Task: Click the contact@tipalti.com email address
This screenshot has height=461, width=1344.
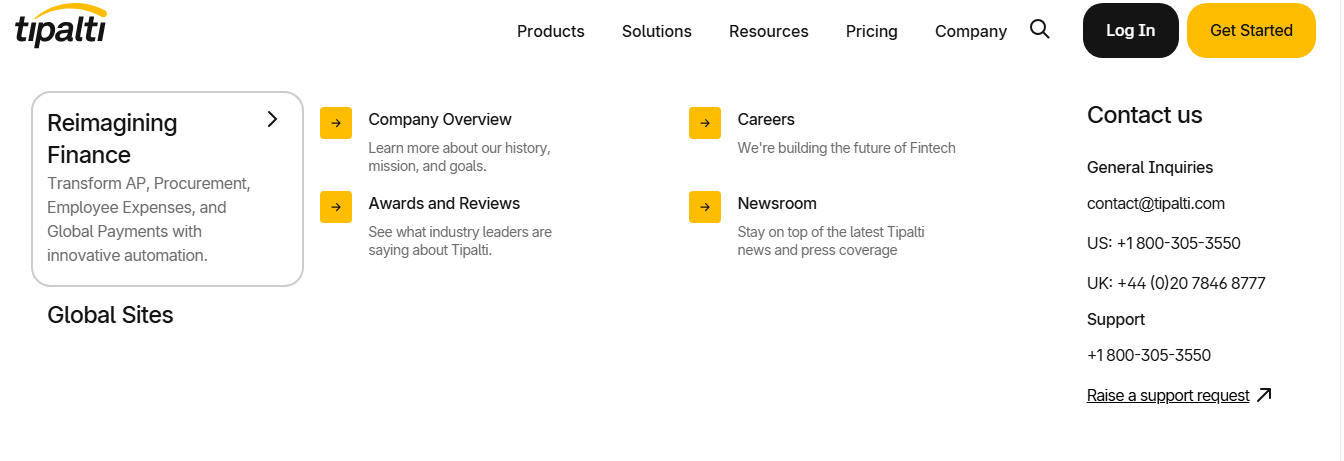Action: 1155,203
